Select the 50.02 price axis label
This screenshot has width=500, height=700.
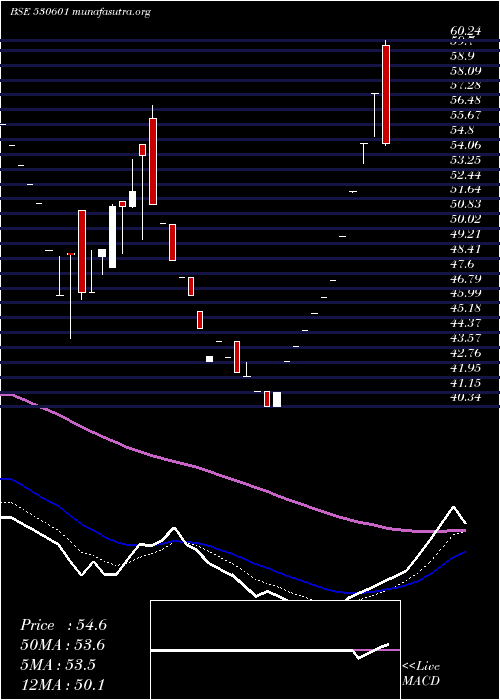tap(466, 219)
